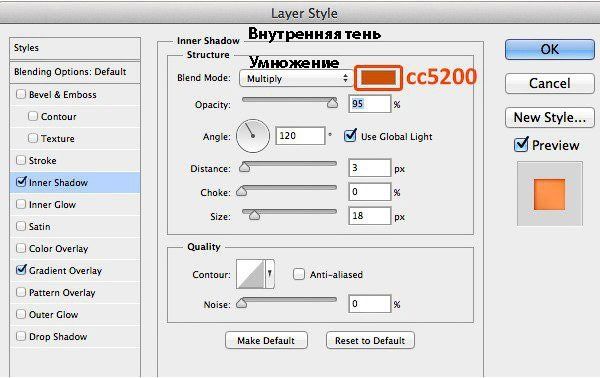Click the orange style preview thumbnail
Image resolution: width=600 pixels, height=378 pixels.
pos(549,194)
